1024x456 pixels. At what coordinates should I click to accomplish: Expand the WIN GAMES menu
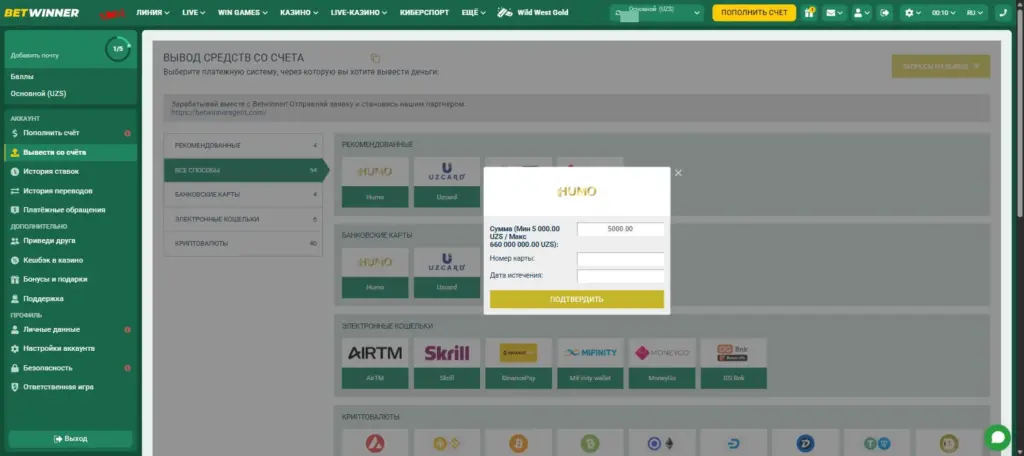click(x=242, y=12)
